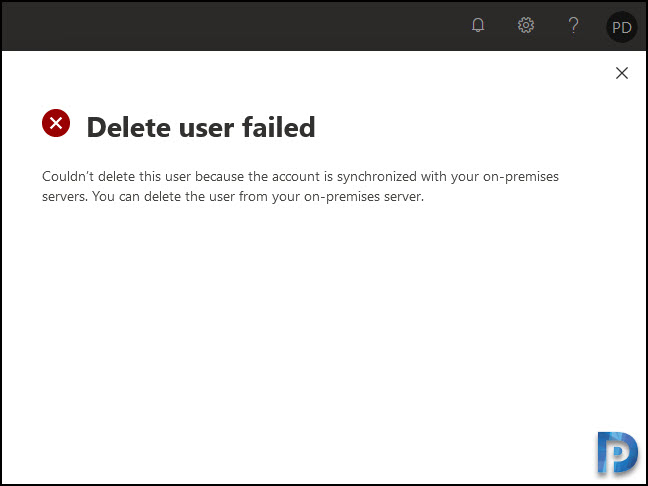This screenshot has width=648, height=486.
Task: Click "servers." starting the second line
Action: (65, 197)
